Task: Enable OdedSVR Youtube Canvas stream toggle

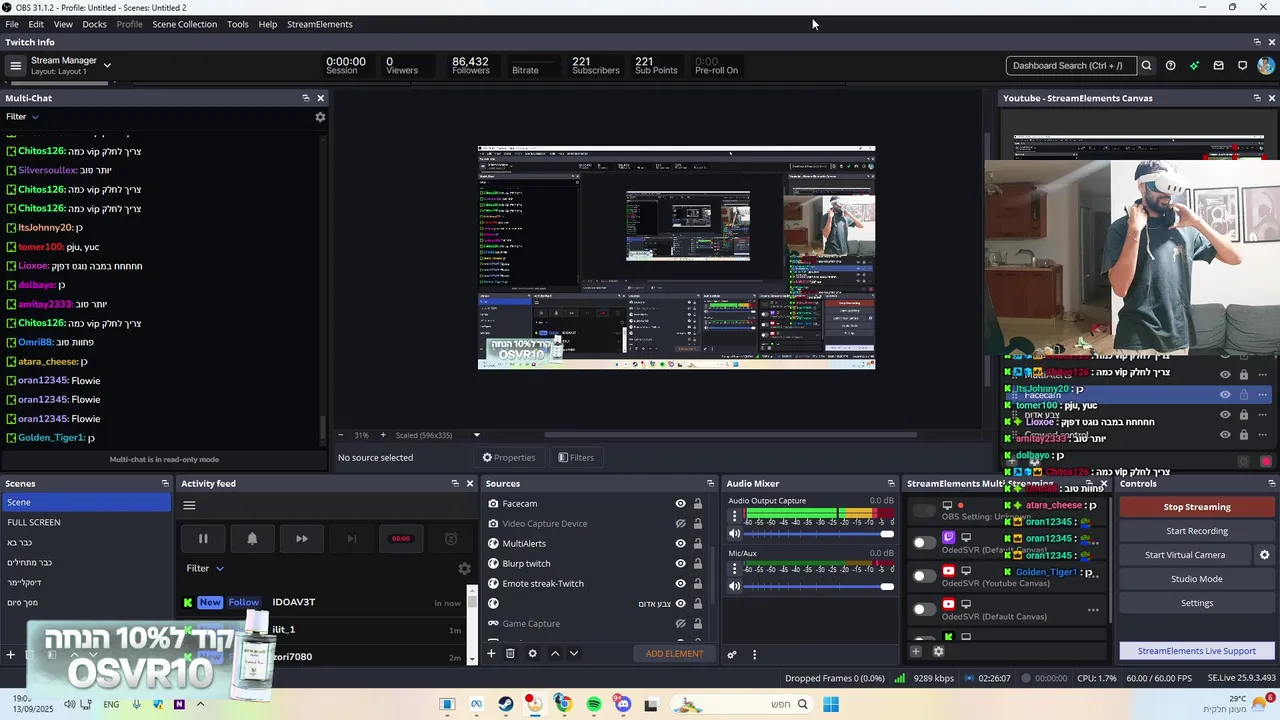Action: pos(924,575)
